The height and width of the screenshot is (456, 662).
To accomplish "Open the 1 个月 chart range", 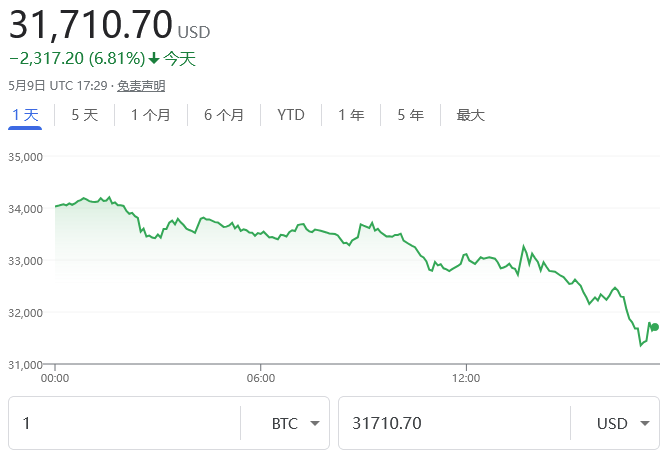I will [x=150, y=115].
